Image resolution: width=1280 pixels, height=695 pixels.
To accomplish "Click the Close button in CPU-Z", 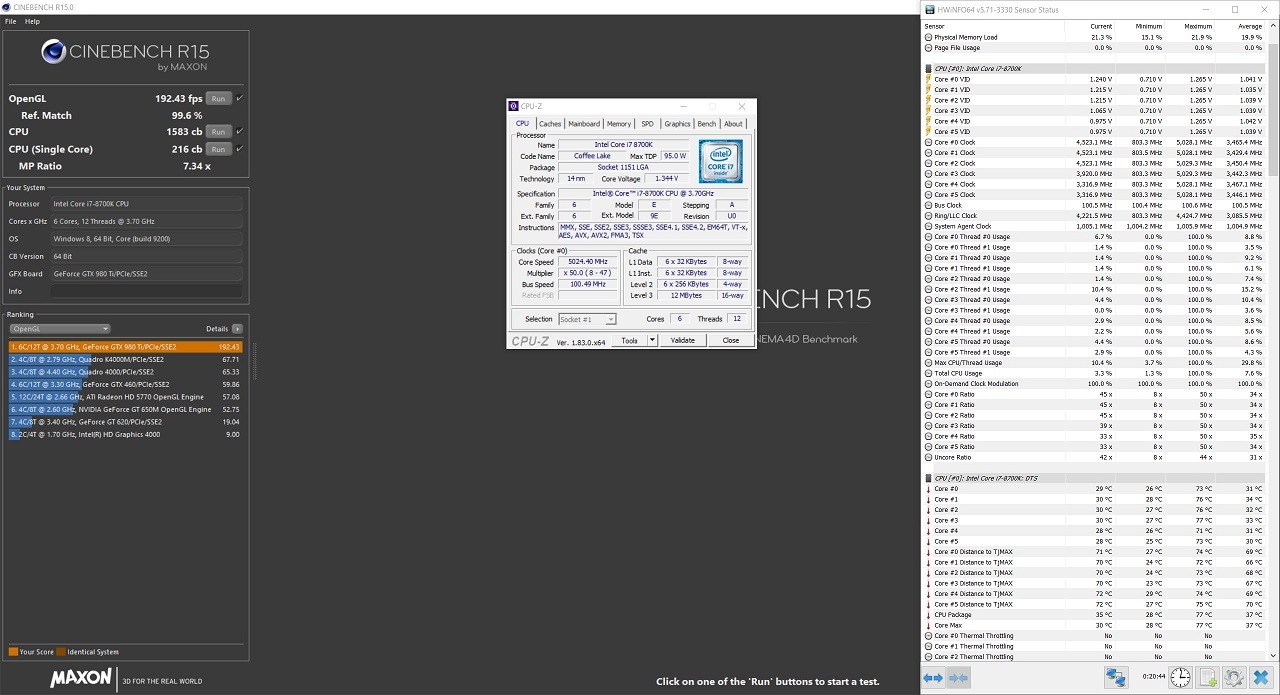I will click(731, 340).
